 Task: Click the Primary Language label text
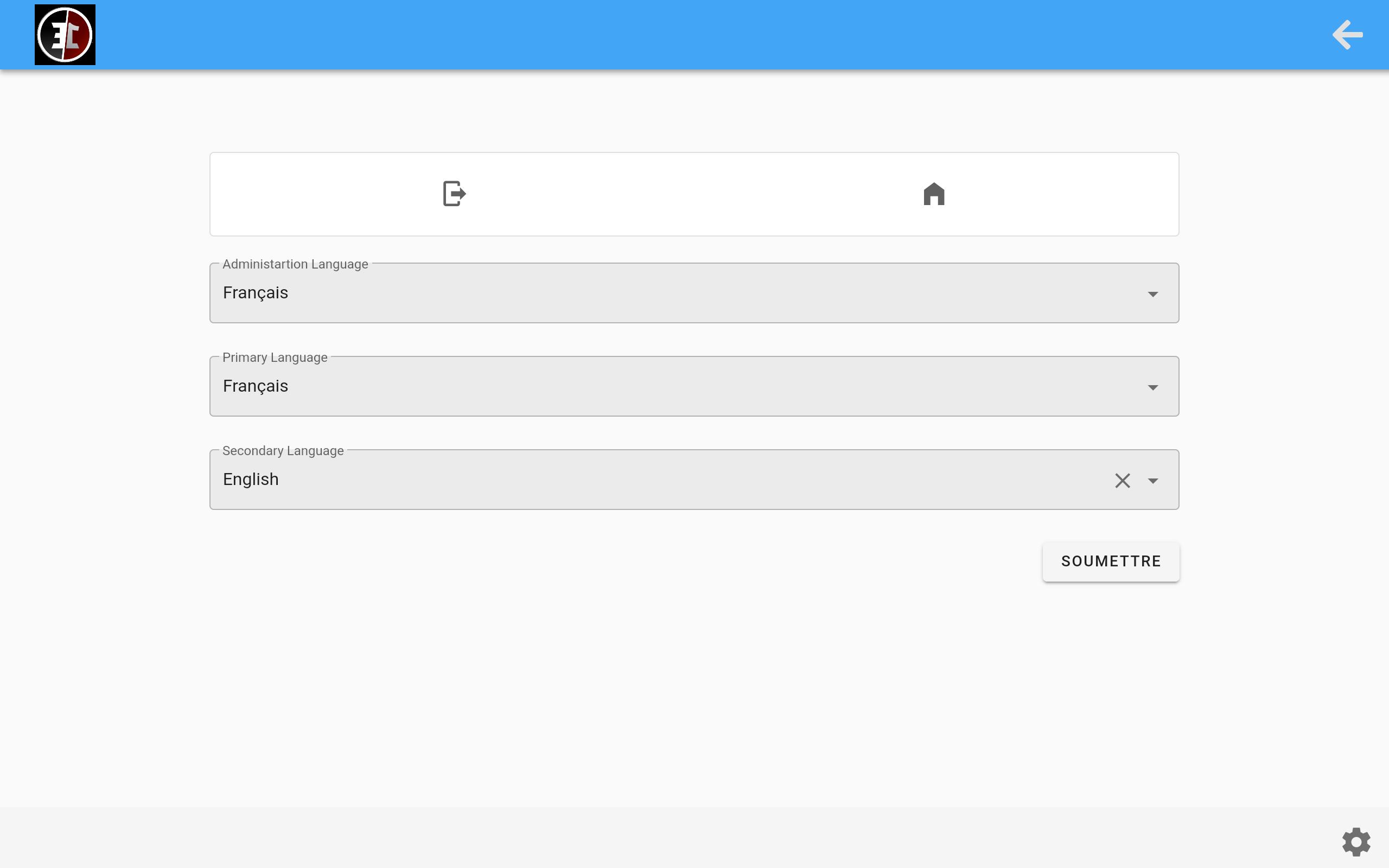pos(275,357)
